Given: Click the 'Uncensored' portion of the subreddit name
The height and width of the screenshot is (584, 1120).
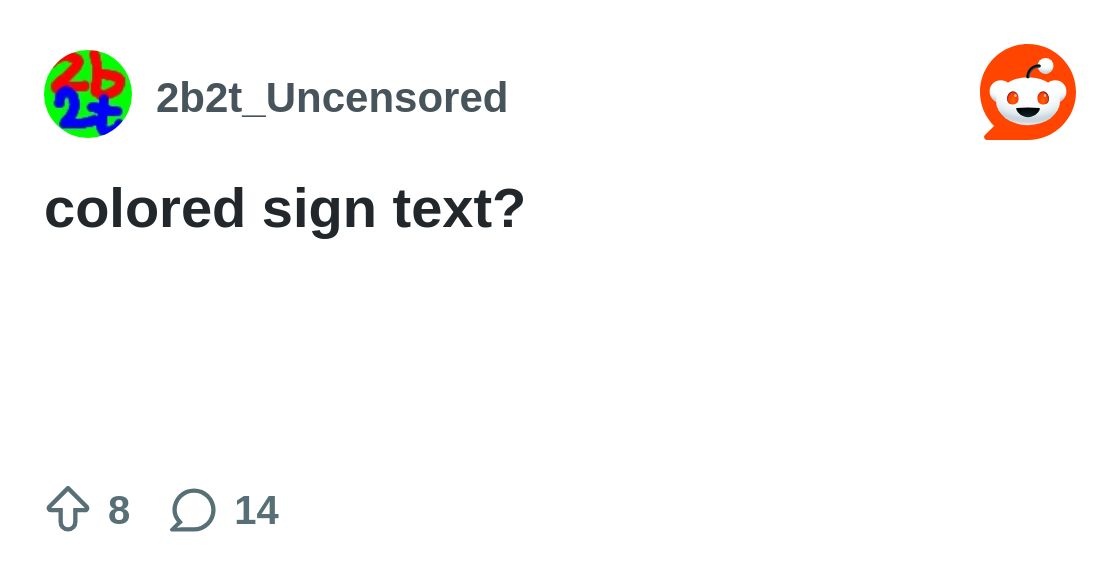Looking at the screenshot, I should pyautogui.click(x=388, y=98).
